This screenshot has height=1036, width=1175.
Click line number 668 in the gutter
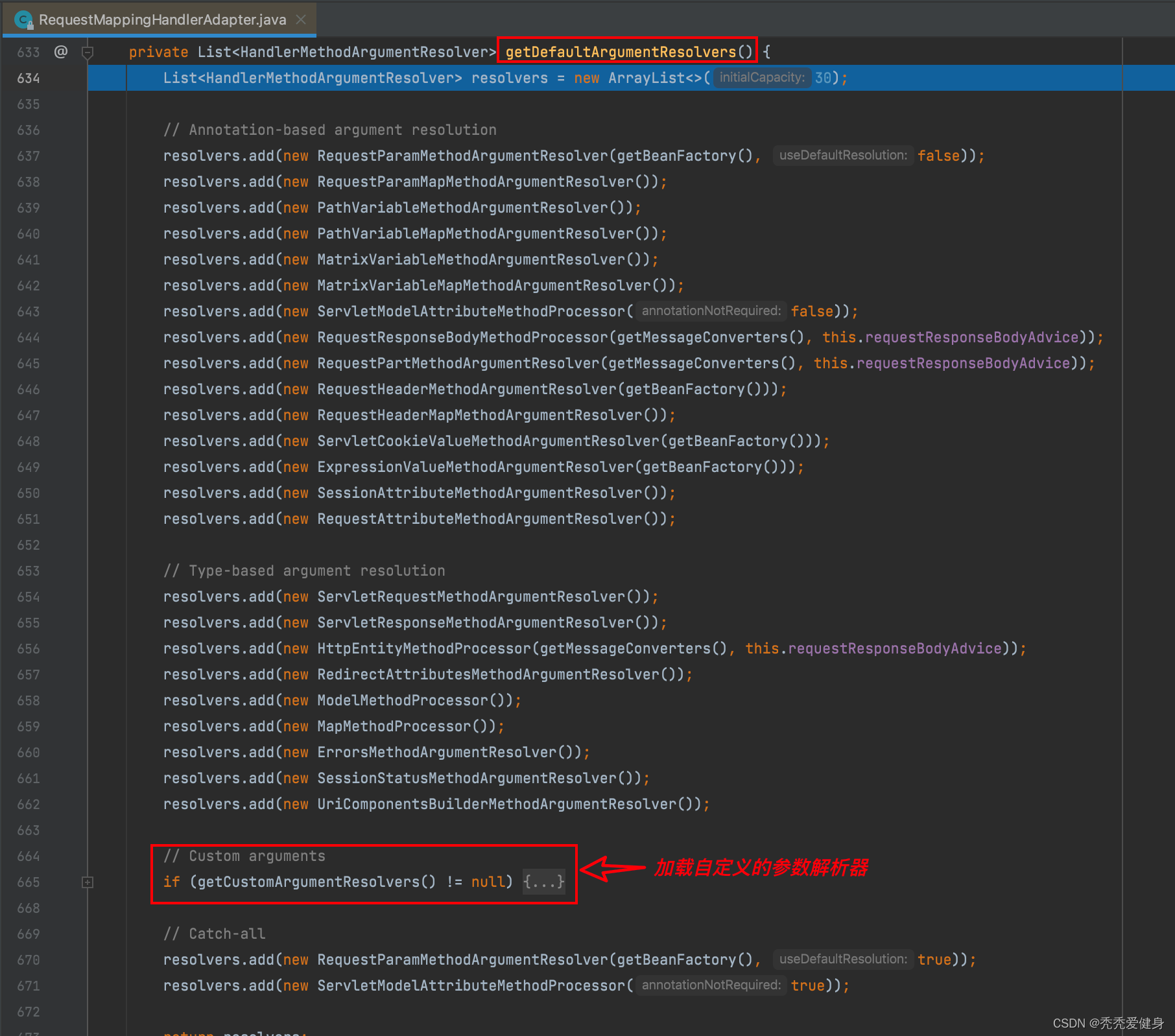coord(29,908)
